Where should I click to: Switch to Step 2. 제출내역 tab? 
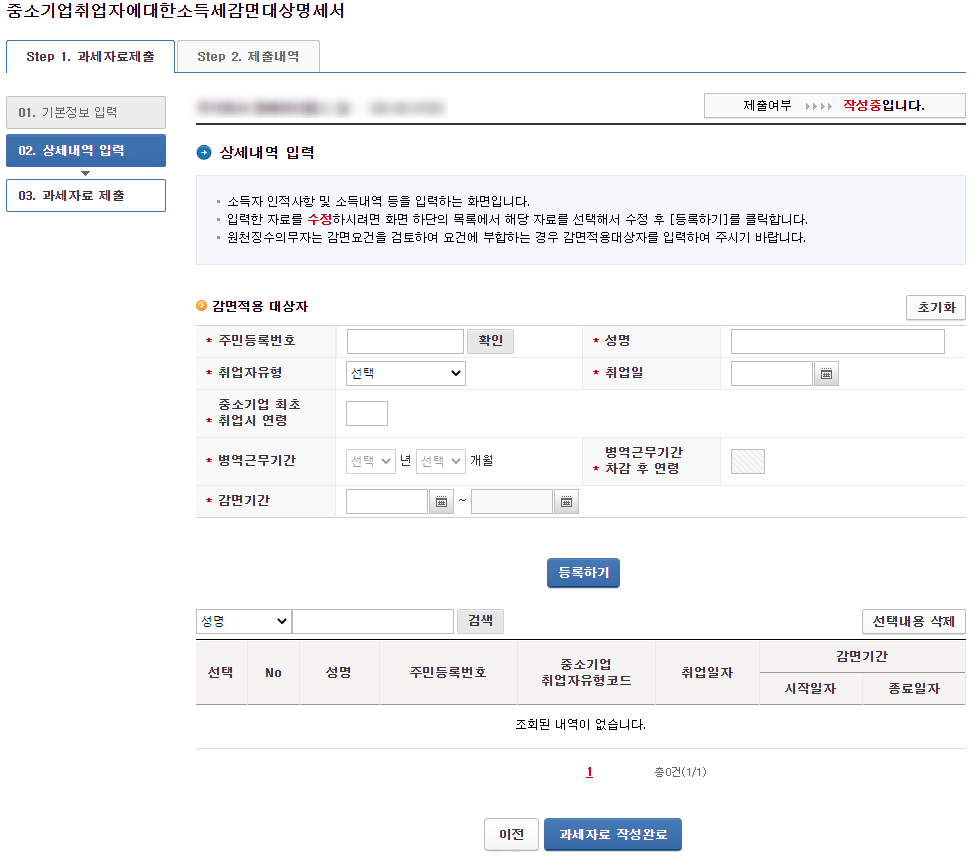(248, 57)
